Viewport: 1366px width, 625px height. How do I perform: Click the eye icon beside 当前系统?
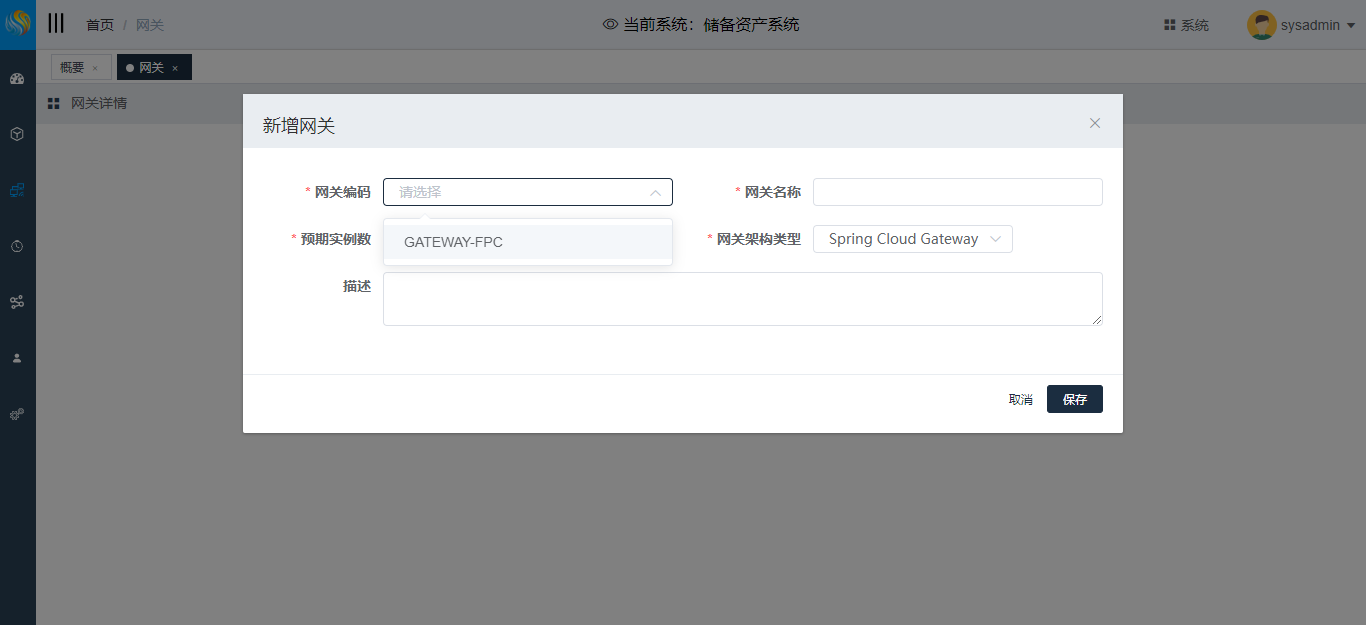610,25
